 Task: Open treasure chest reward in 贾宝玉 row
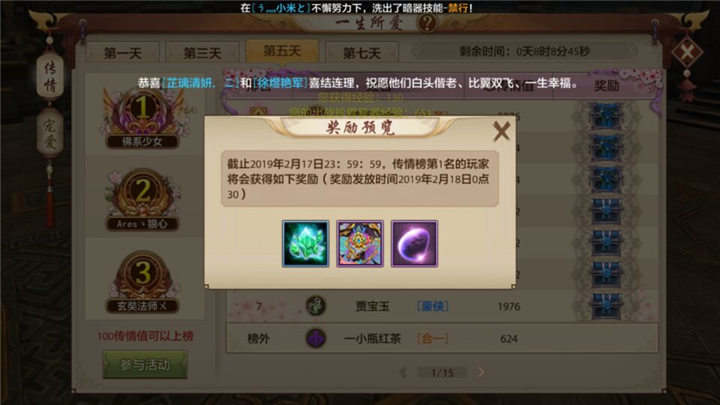606,306
